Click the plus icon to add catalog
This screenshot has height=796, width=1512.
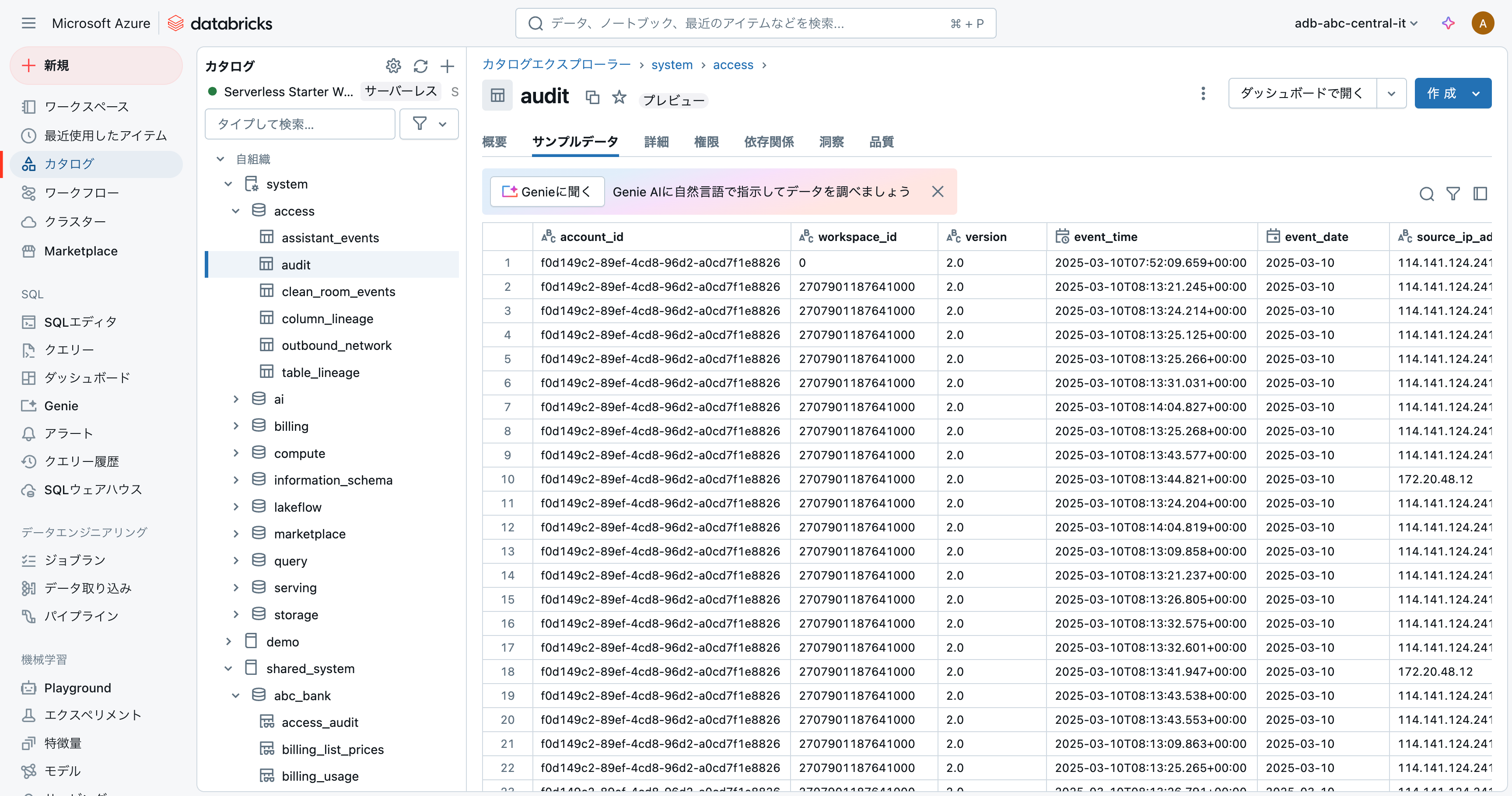[447, 66]
